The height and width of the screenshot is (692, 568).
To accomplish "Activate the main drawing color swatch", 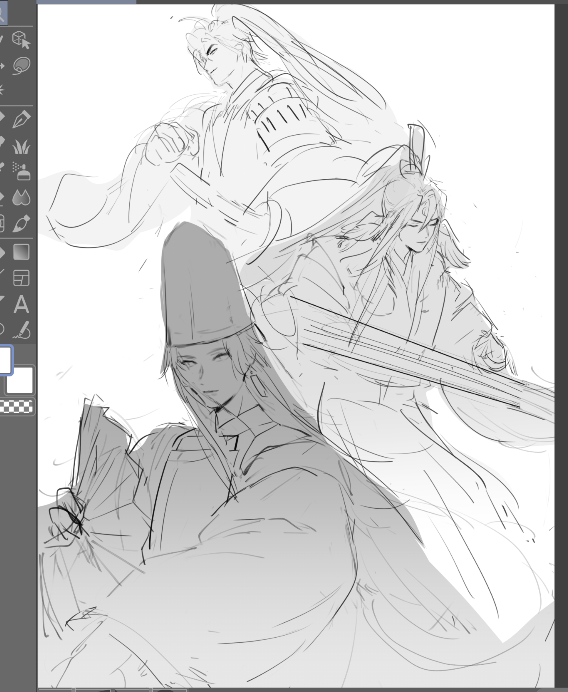I will click(x=4, y=360).
